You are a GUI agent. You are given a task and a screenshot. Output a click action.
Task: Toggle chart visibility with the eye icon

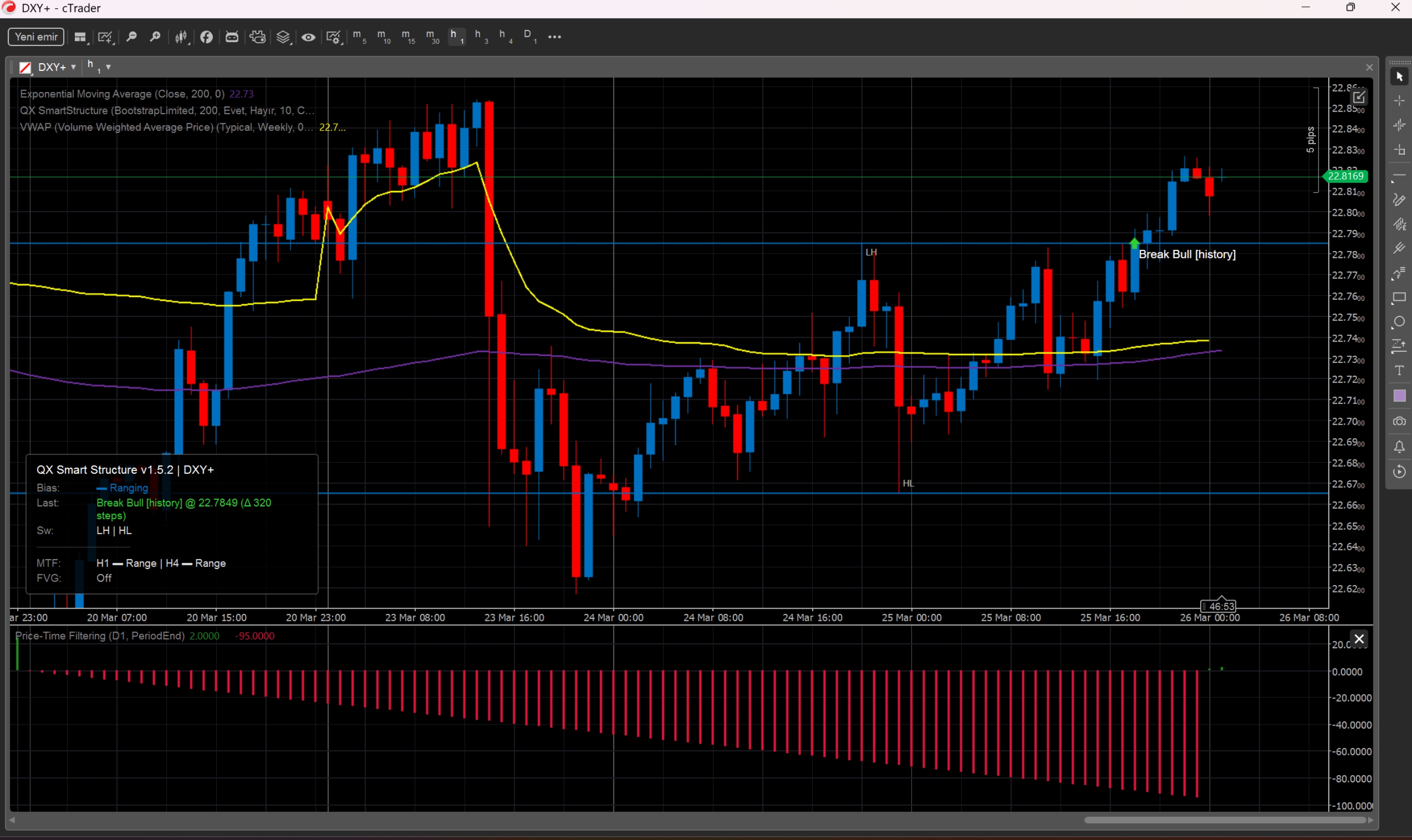pos(308,37)
